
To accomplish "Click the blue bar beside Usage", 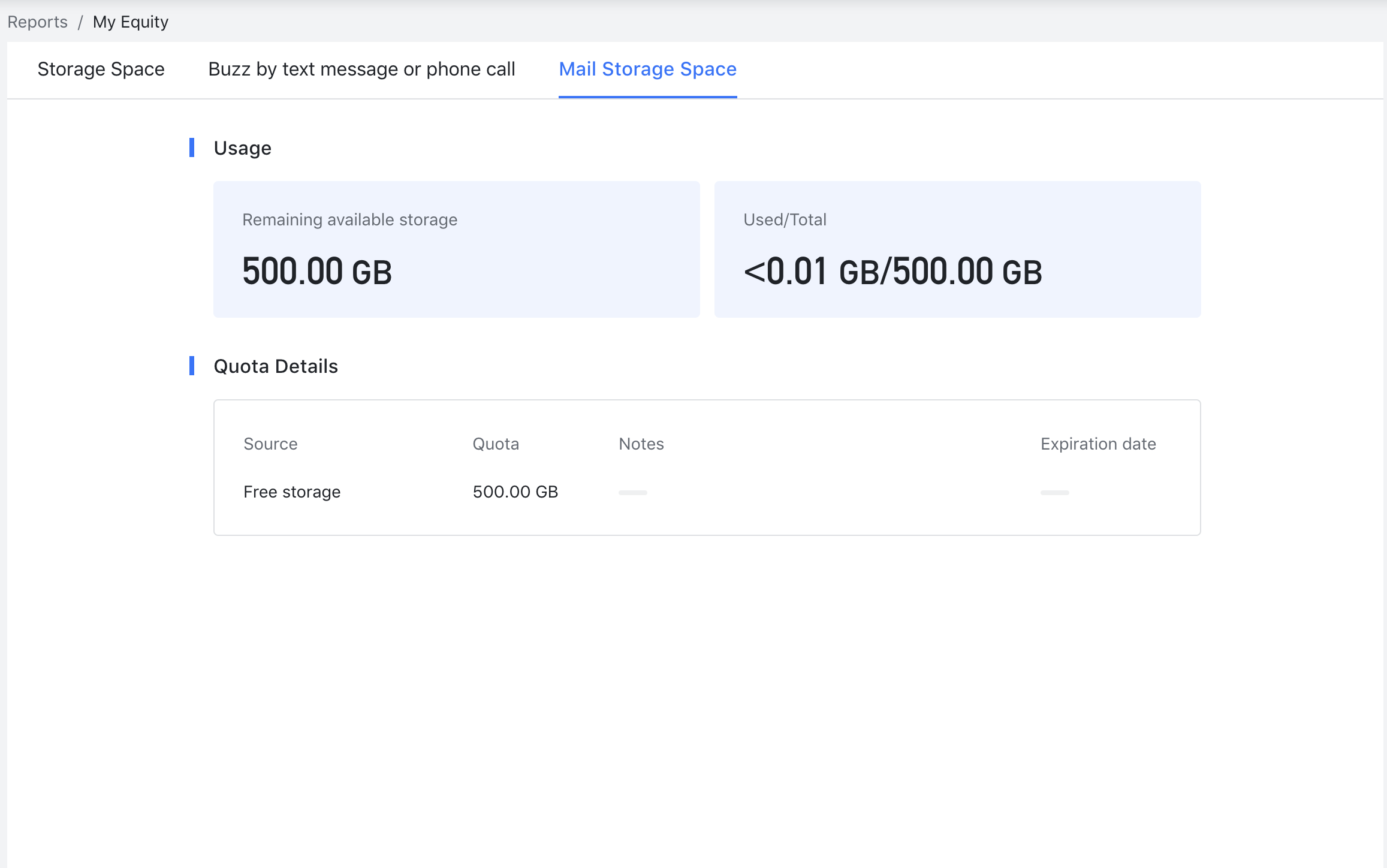I will click(192, 147).
